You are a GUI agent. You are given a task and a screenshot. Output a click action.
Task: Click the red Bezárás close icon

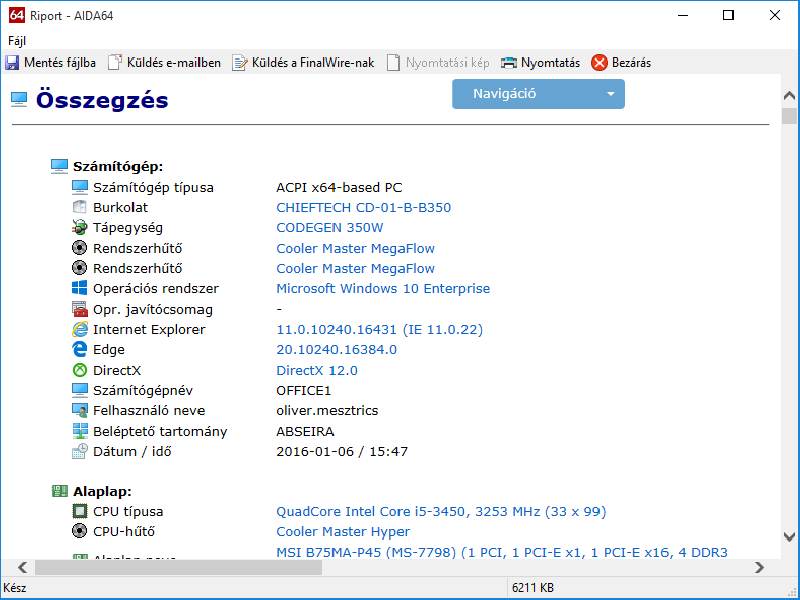pyautogui.click(x=599, y=63)
